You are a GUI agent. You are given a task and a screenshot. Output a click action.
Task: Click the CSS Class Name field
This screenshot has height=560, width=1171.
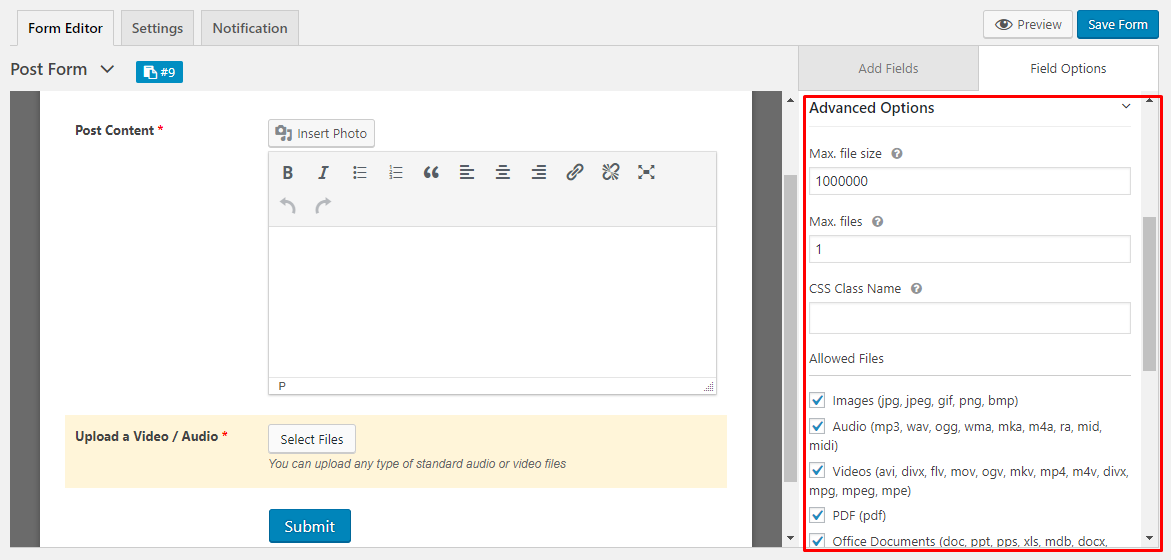[x=969, y=318]
